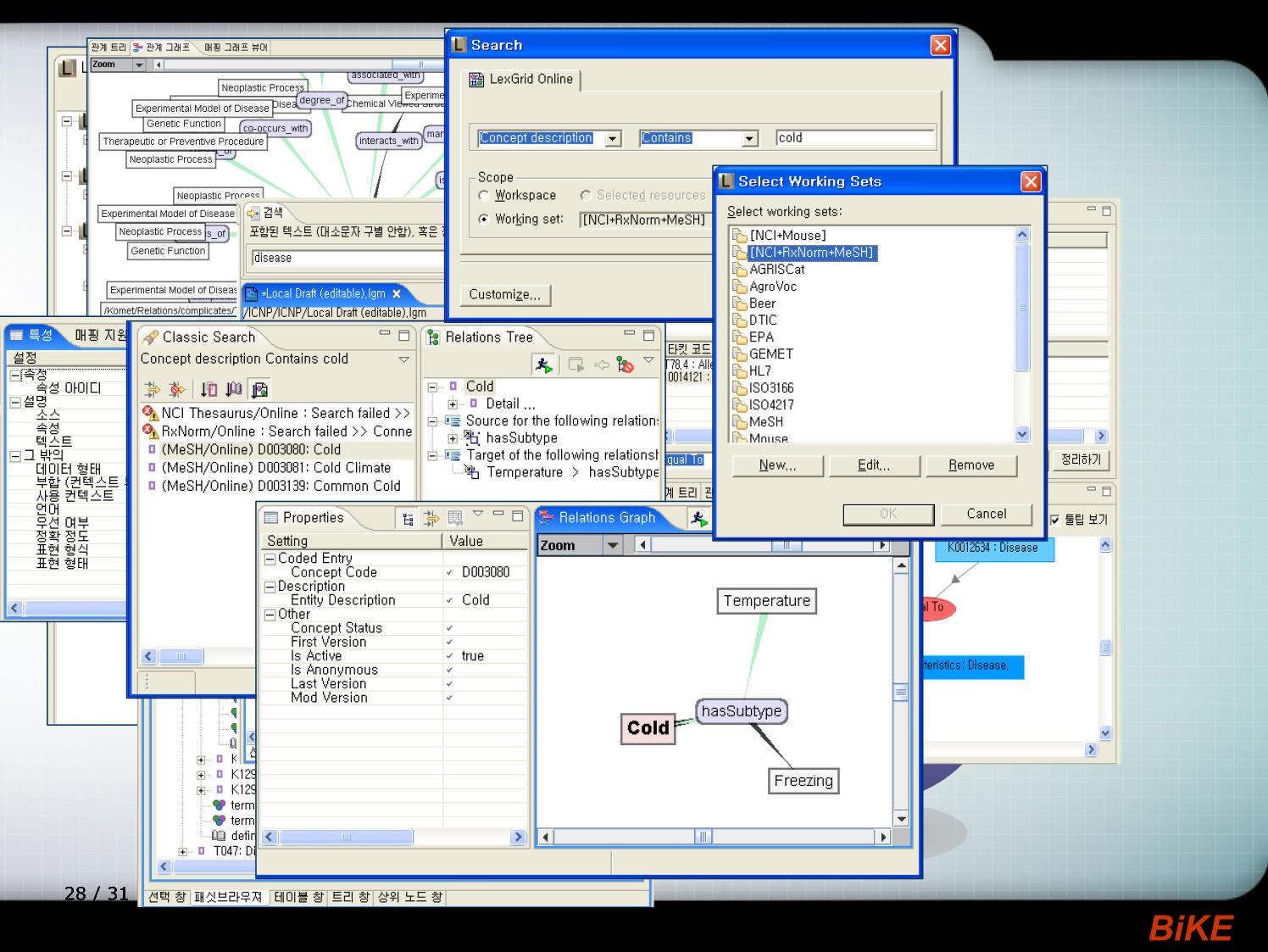The image size is (1268, 952).
Task: Click cold search text field
Action: click(x=855, y=138)
